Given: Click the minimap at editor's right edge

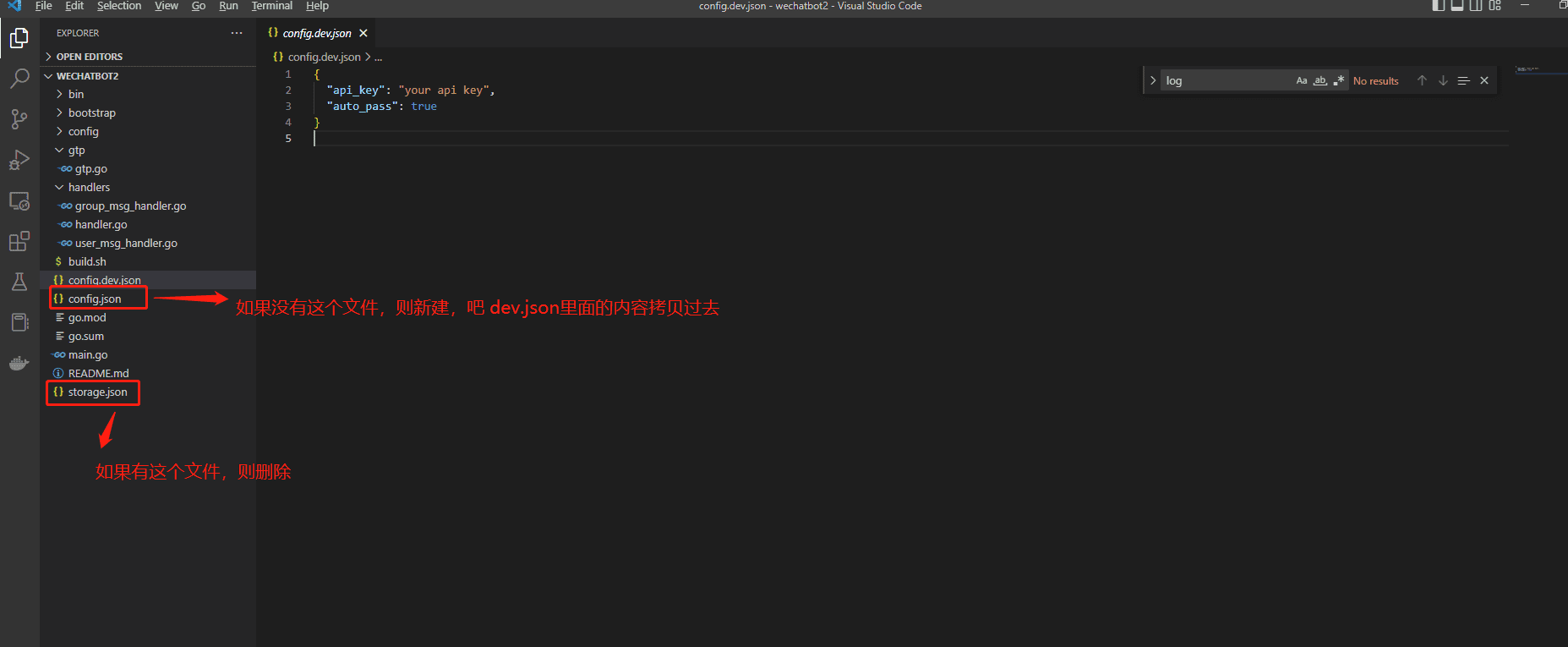Looking at the screenshot, I should [1538, 69].
